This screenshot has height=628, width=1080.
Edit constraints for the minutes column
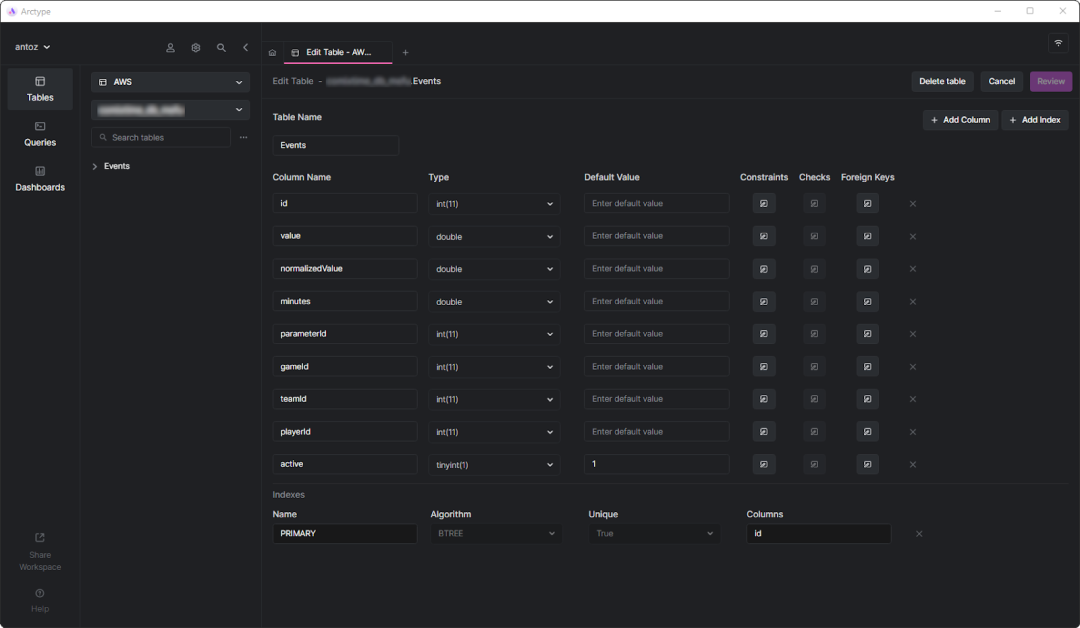(764, 302)
